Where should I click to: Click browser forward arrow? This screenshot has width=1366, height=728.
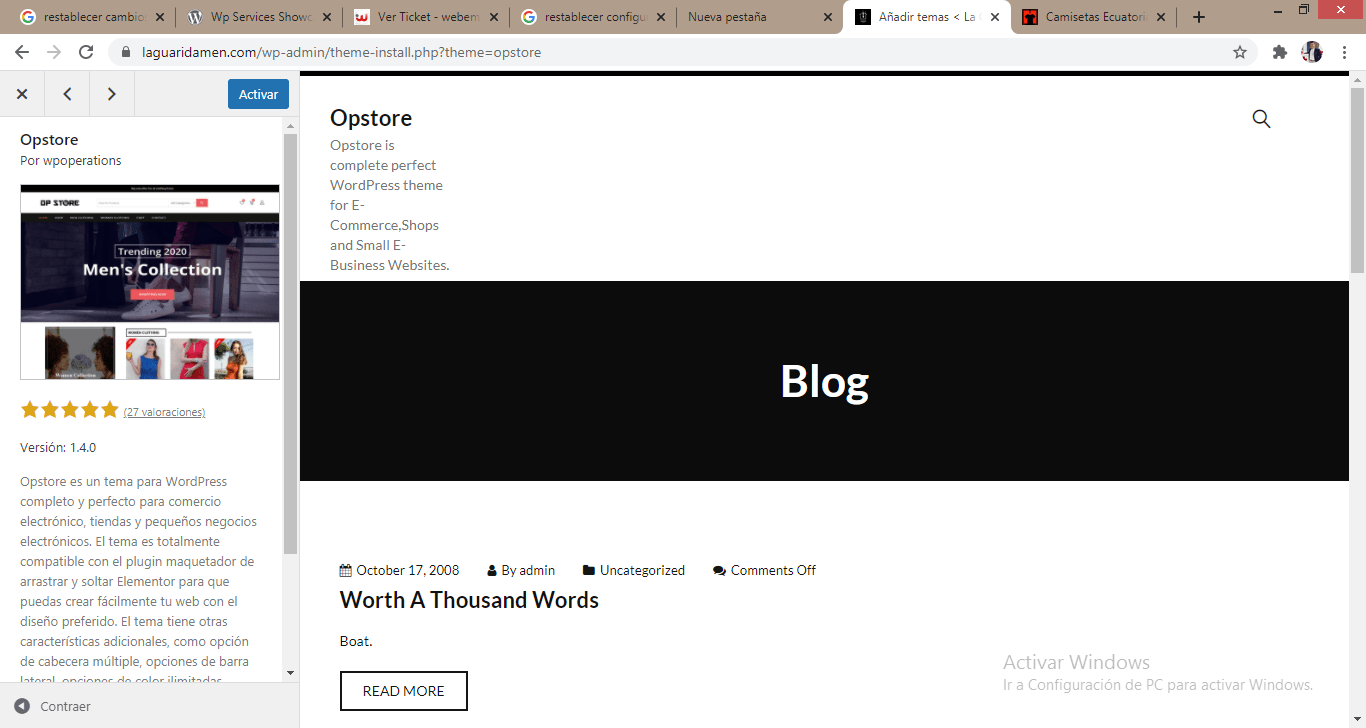coord(54,52)
